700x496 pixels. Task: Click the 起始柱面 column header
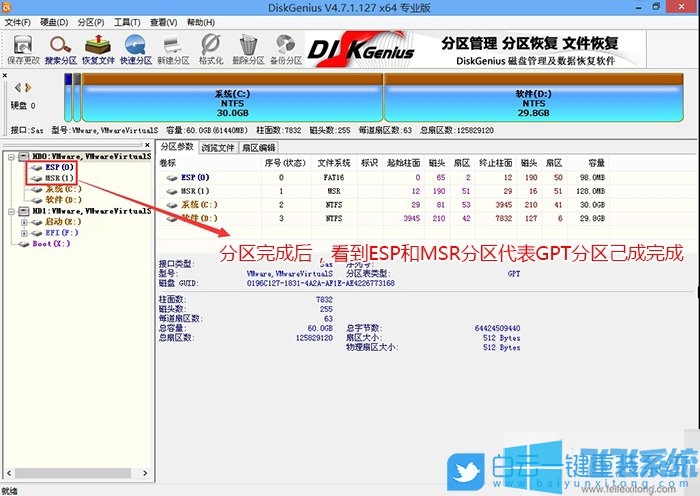(x=404, y=163)
